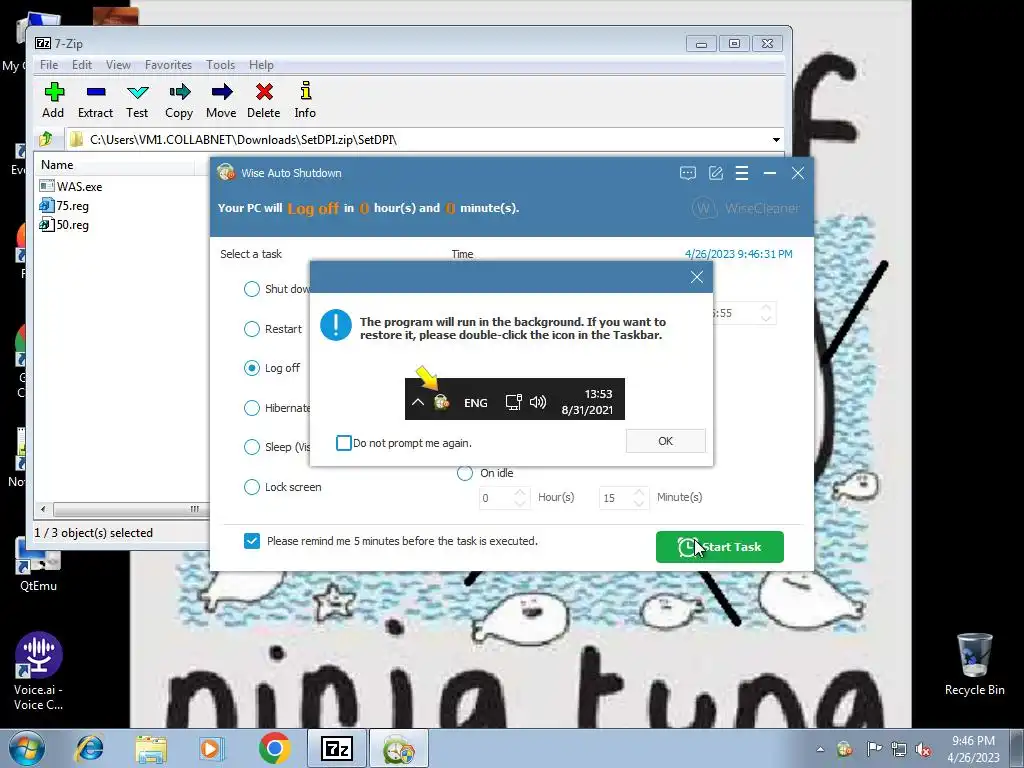Go up one folder level in 7-Zip
1024x768 pixels.
click(46, 139)
